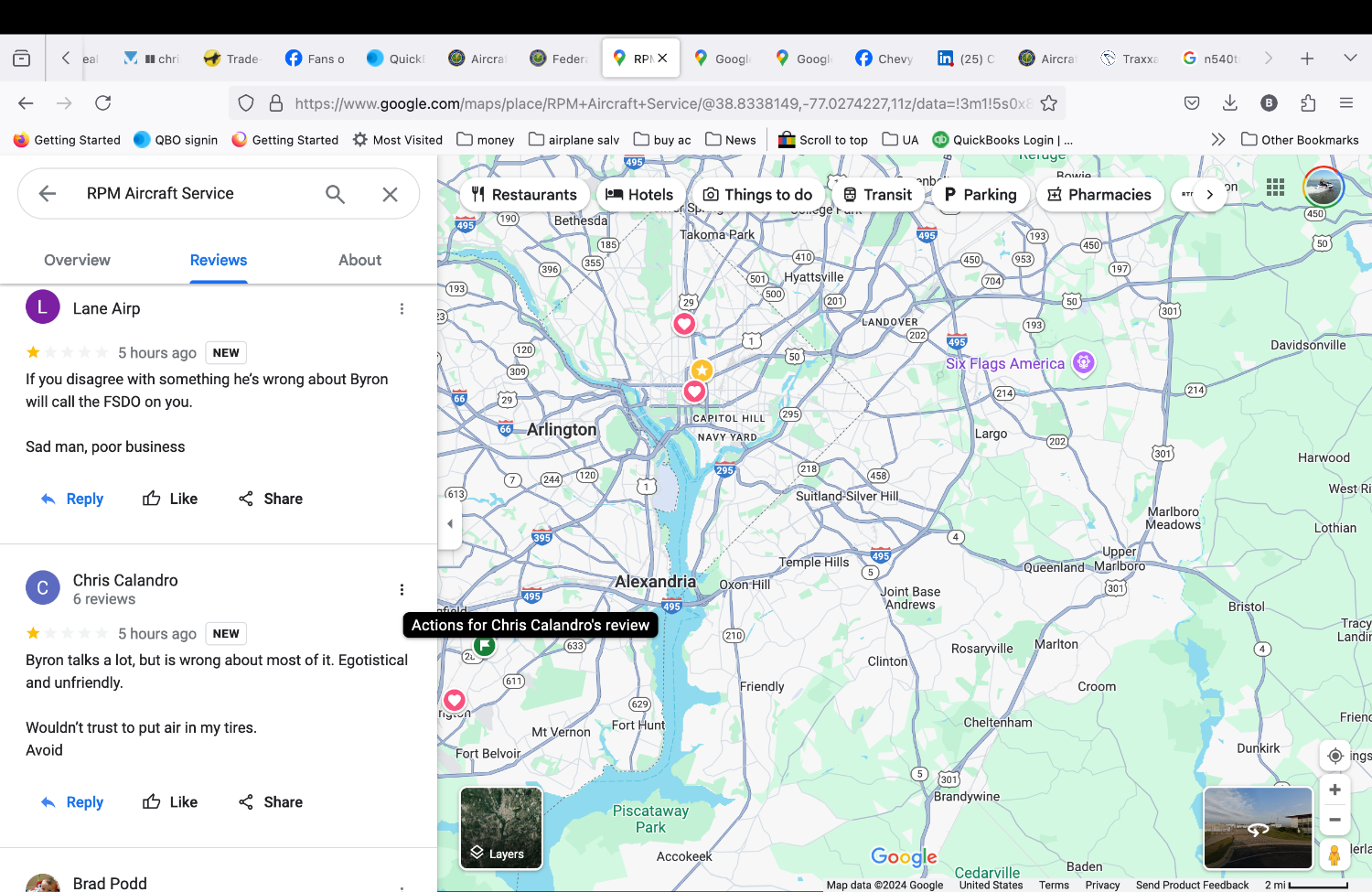The height and width of the screenshot is (892, 1372).
Task: Search using the magnifier icon in Maps
Action: tap(335, 194)
